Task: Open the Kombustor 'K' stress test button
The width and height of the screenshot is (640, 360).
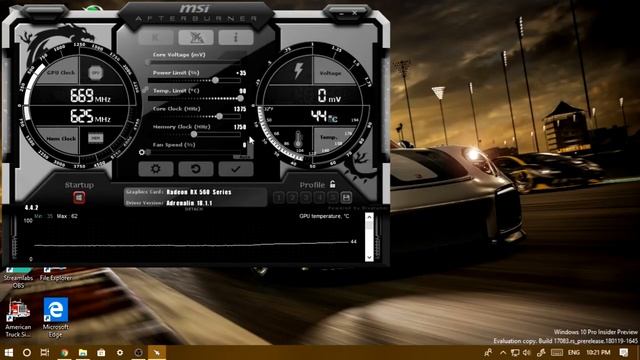Action: tap(156, 38)
